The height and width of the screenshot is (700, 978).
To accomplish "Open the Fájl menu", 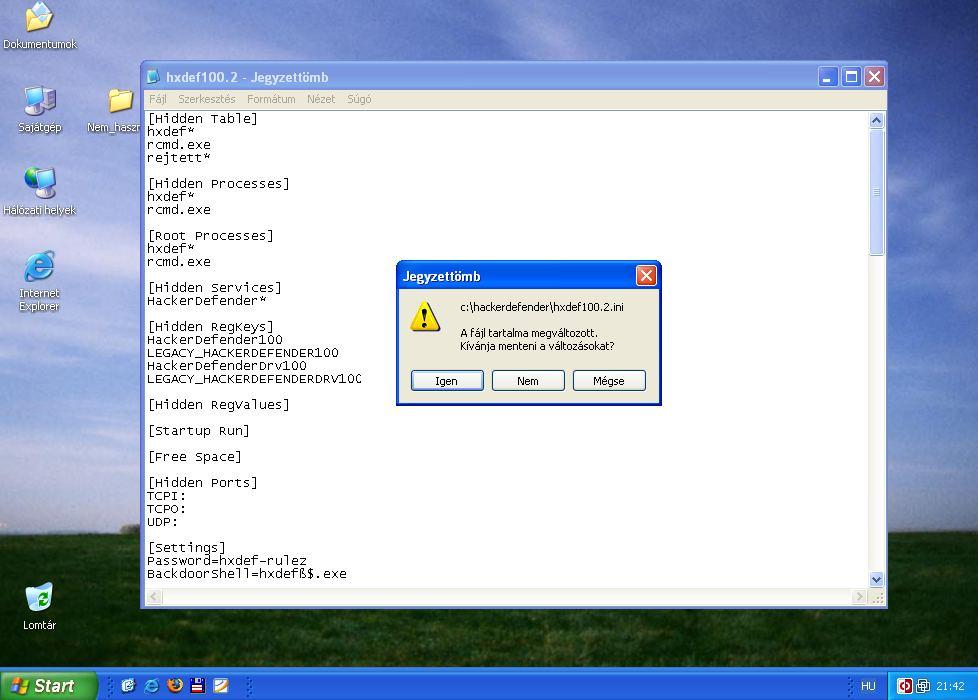I will coord(158,99).
